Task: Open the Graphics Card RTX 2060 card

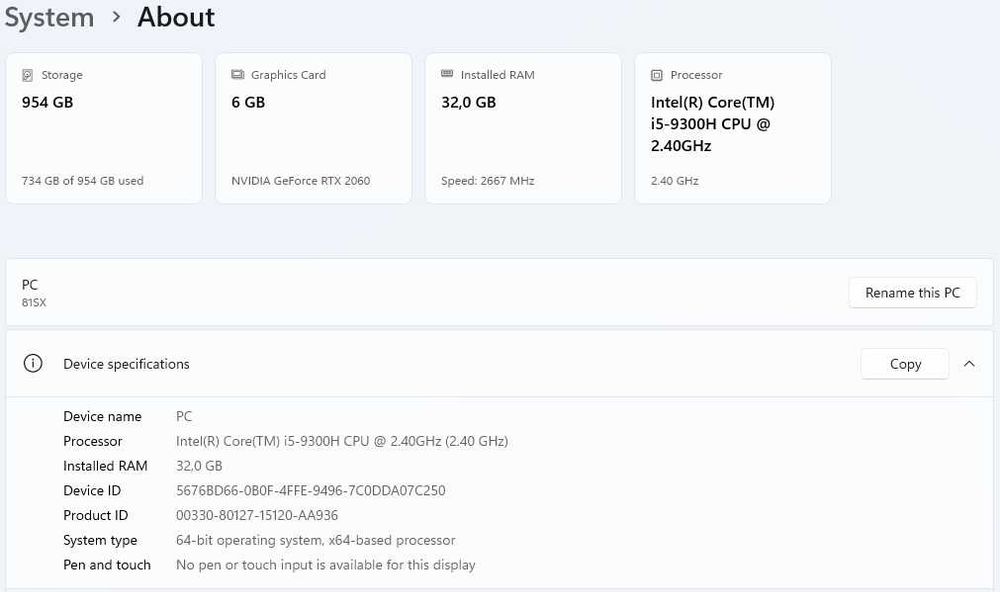Action: coord(313,130)
